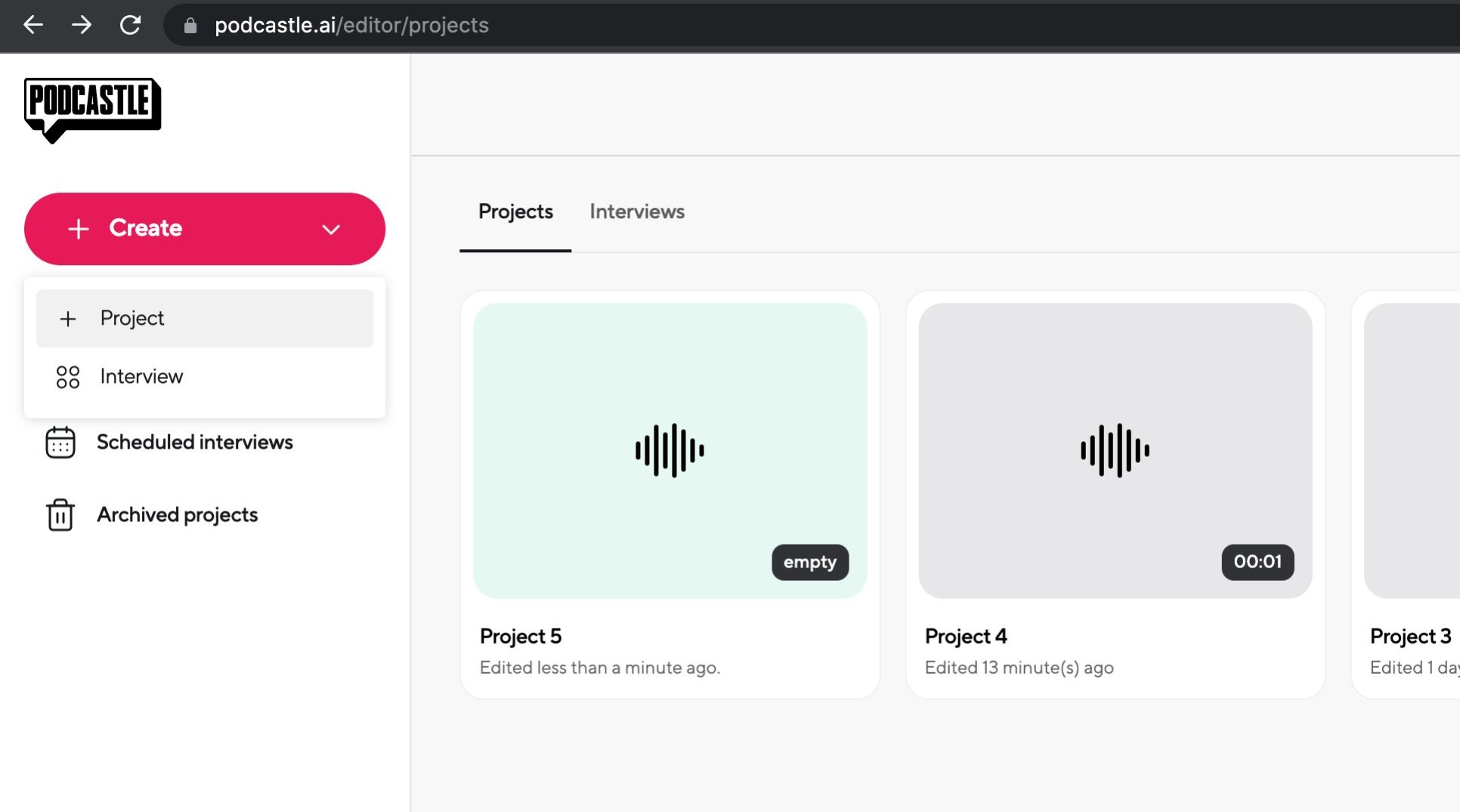Click the forward navigation arrow
Image resolution: width=1460 pixels, height=812 pixels.
[x=82, y=26]
